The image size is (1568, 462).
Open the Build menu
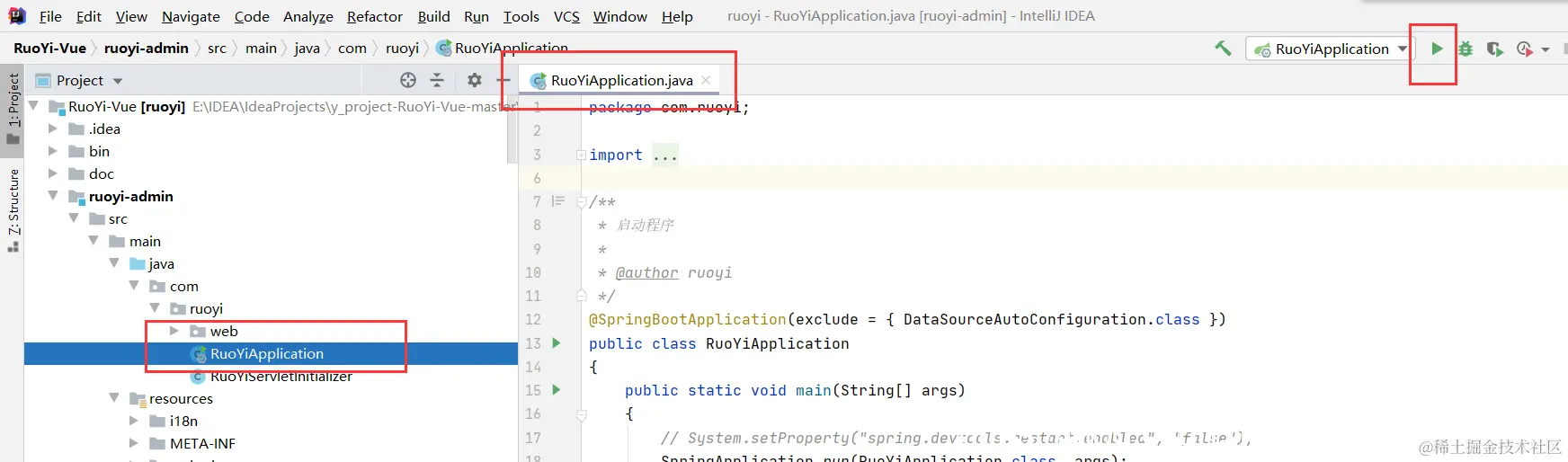(433, 16)
